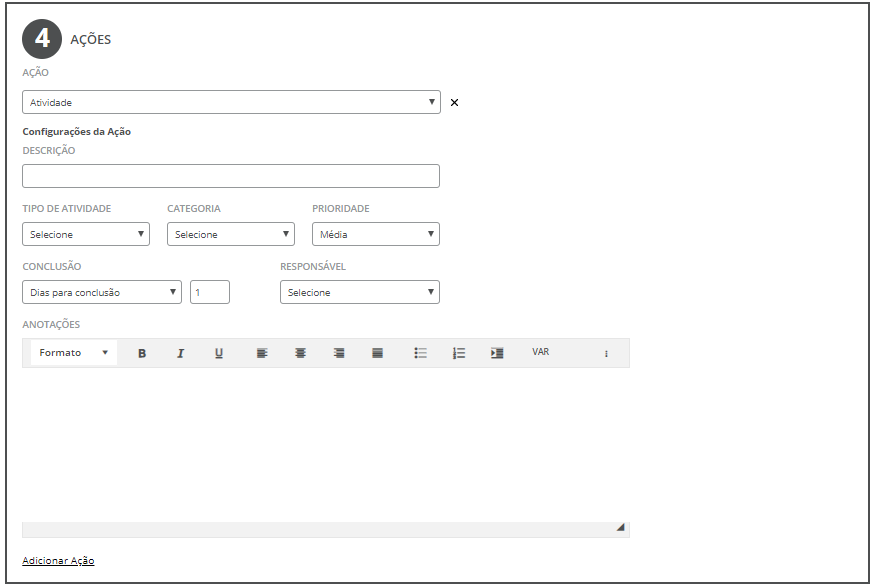Image resolution: width=874 pixels, height=587 pixels.
Task: Align annotation text to the left
Action: click(x=262, y=353)
